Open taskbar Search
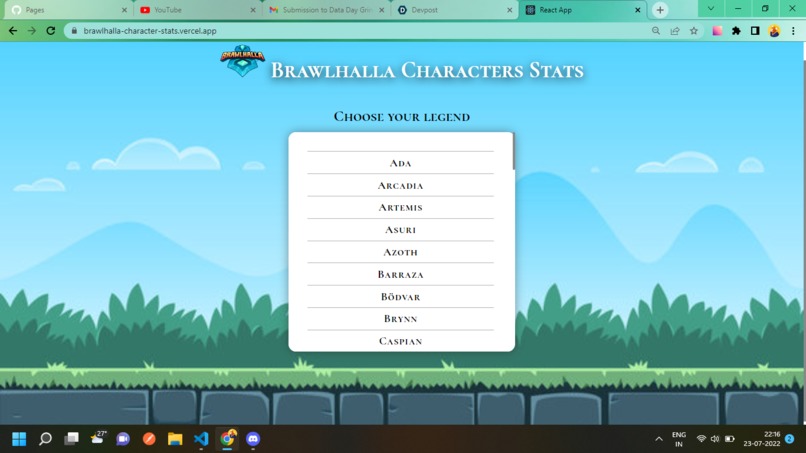This screenshot has width=806, height=453. click(45, 439)
